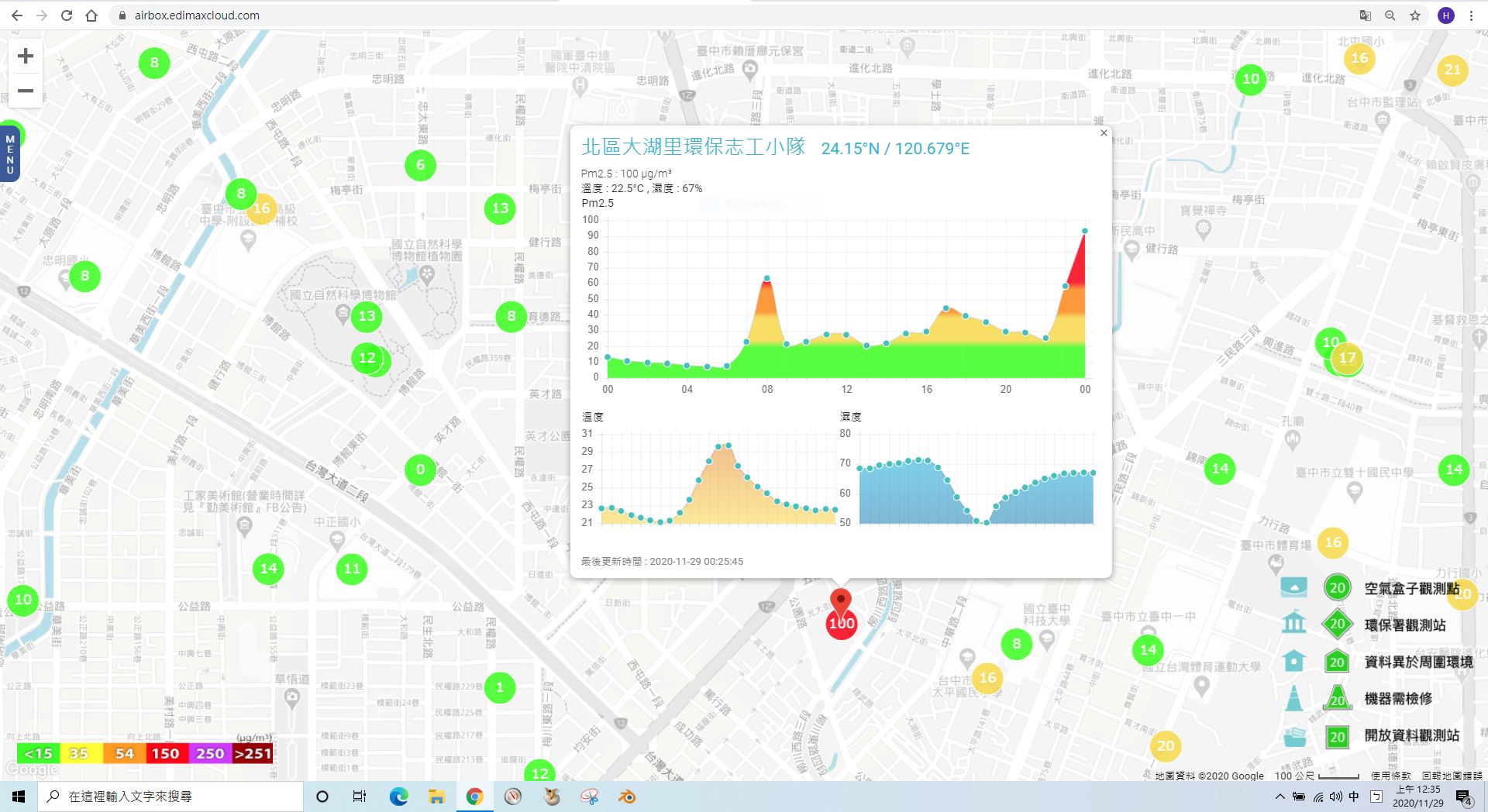Click the green circle 20 legend sample
This screenshot has width=1488, height=812.
(x=1337, y=587)
